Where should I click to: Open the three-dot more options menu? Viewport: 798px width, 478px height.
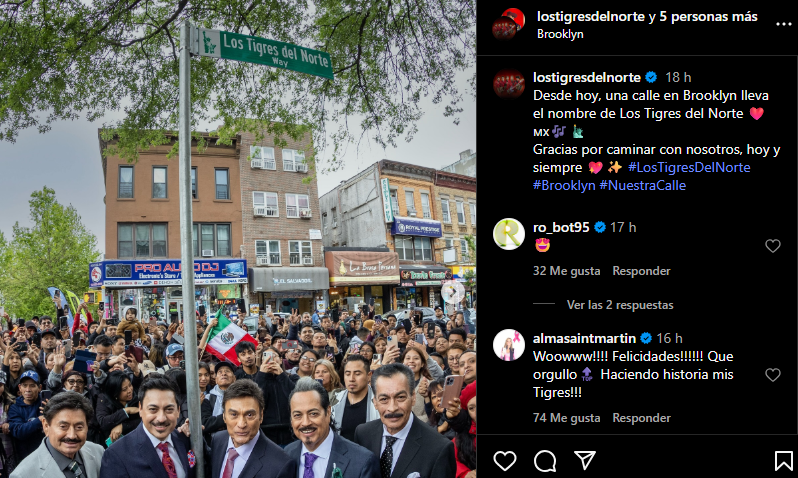[x=783, y=24]
